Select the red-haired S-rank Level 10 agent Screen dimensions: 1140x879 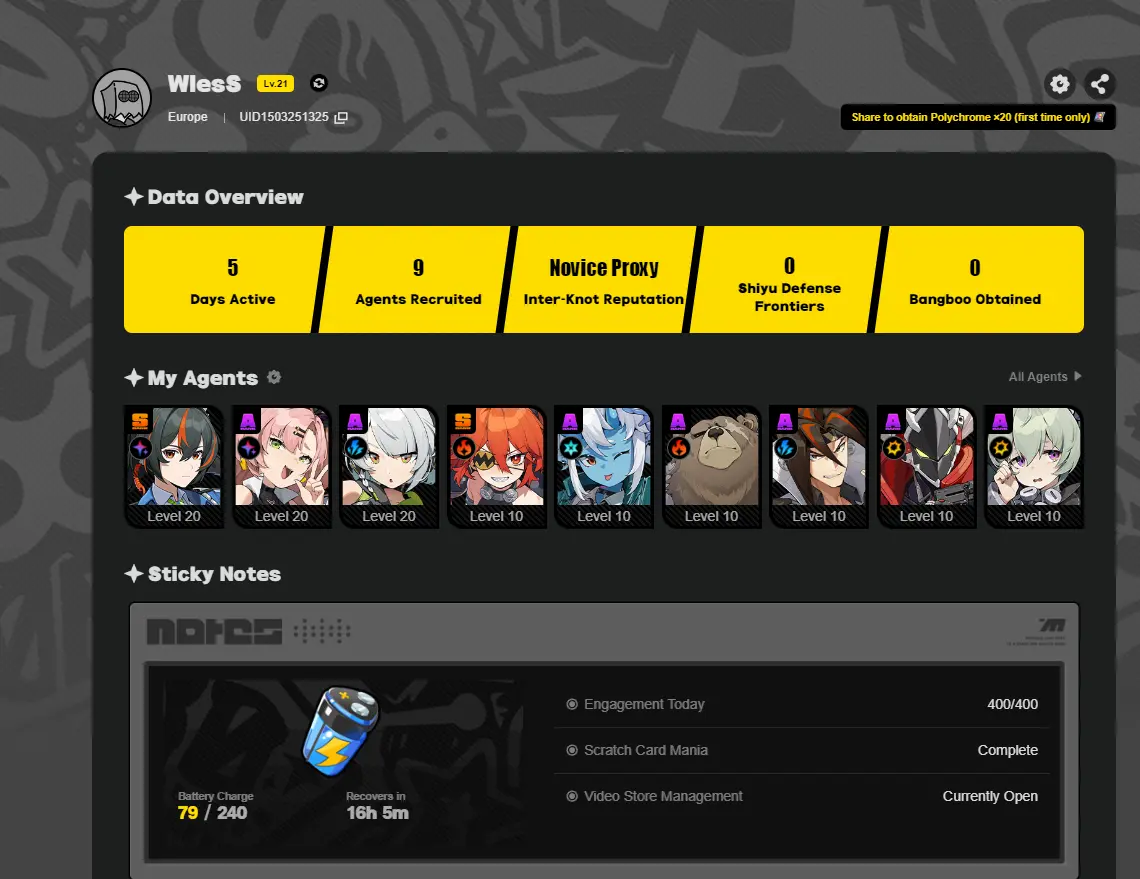[x=497, y=466]
